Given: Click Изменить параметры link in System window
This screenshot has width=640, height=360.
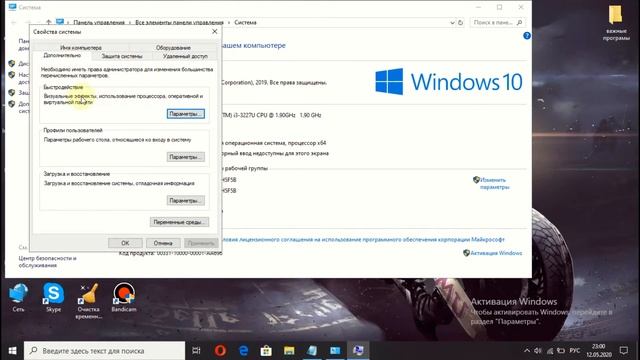Looking at the screenshot, I should pos(494,183).
